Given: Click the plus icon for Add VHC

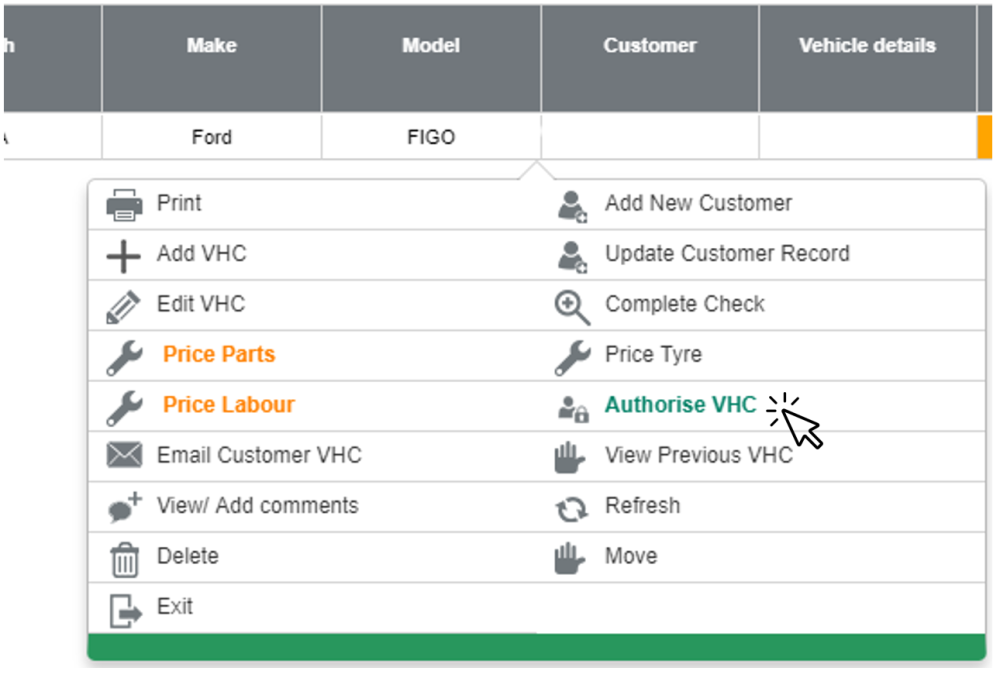Looking at the screenshot, I should pyautogui.click(x=124, y=256).
